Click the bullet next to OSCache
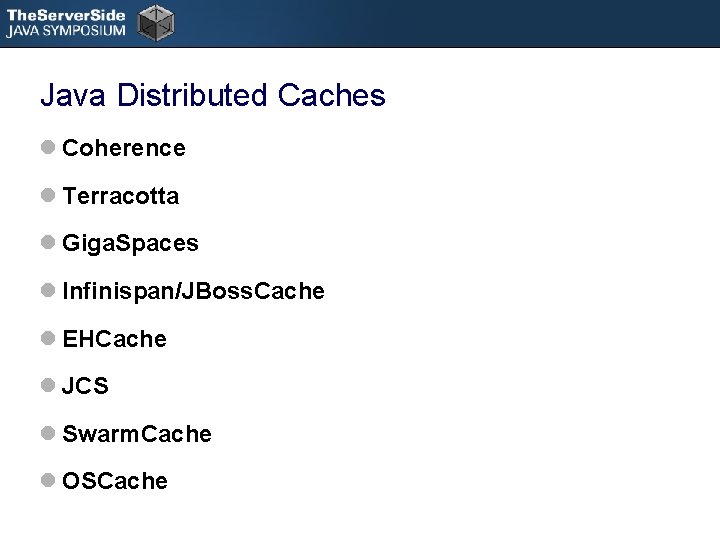Screen dimensions: 720x540 pyautogui.click(x=48, y=480)
